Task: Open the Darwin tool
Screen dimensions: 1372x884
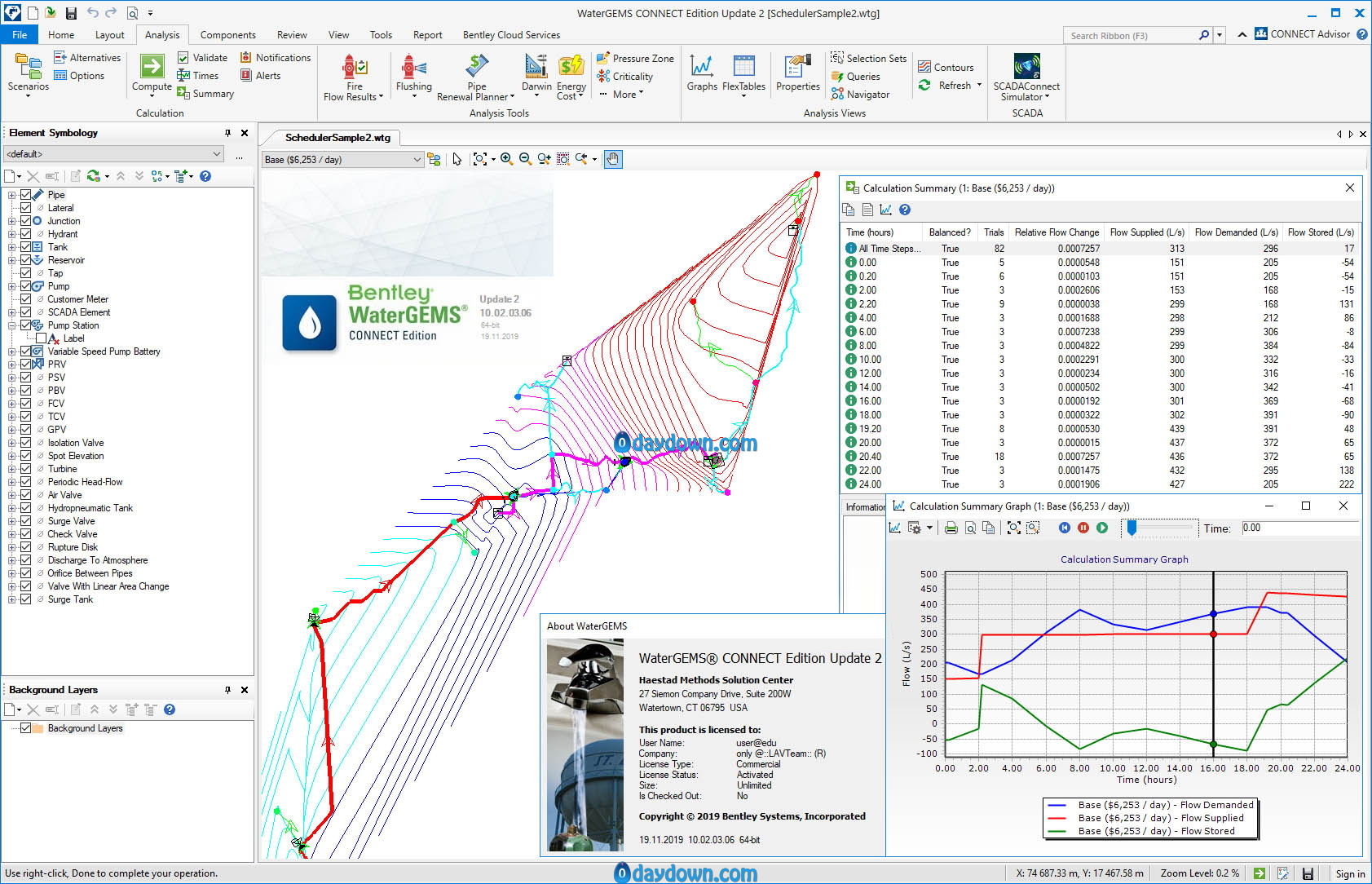Action: point(536,75)
